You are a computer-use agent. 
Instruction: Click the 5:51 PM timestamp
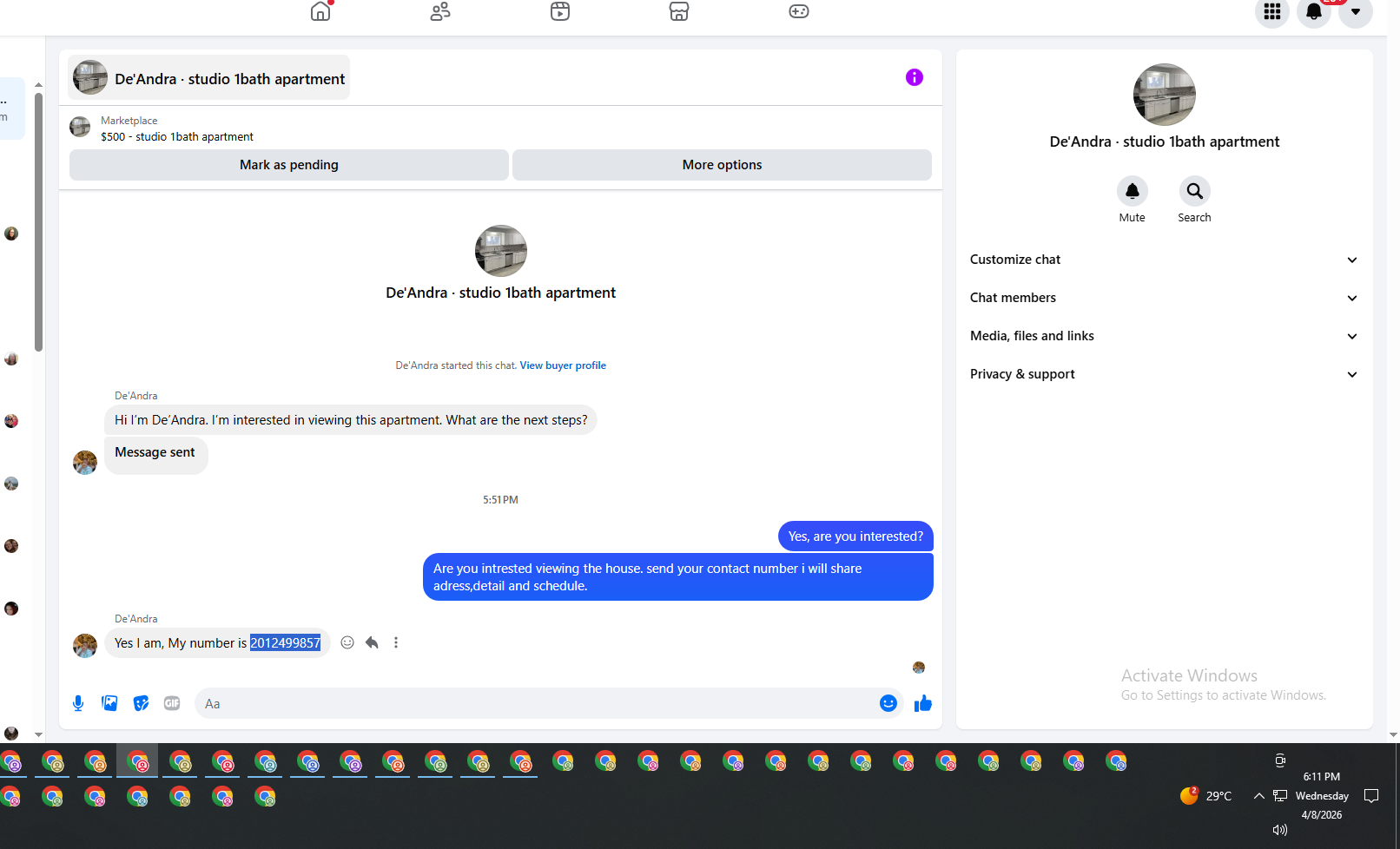[x=500, y=500]
